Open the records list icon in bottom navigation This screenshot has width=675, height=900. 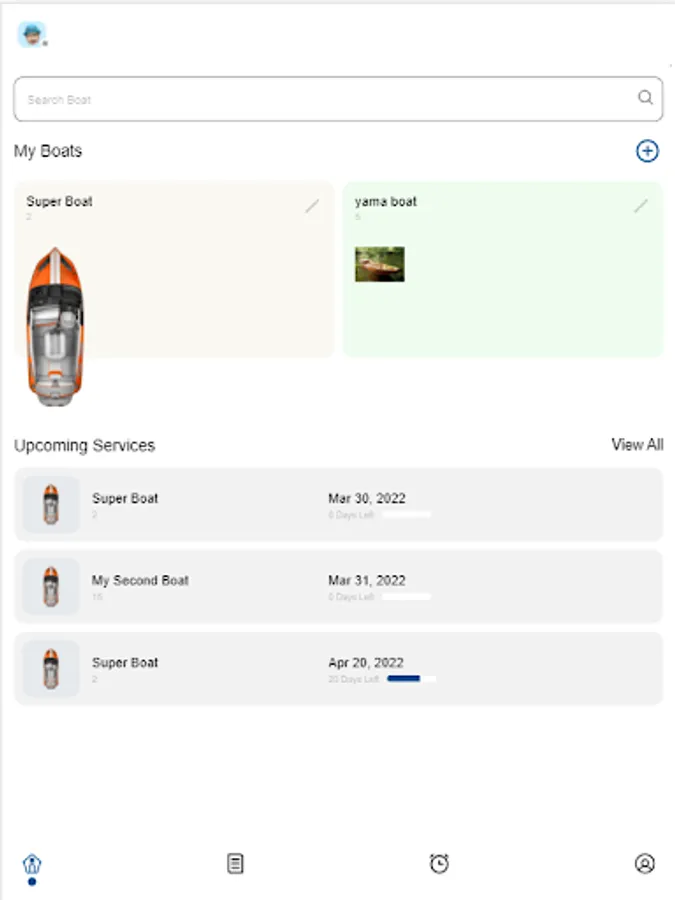pos(236,863)
